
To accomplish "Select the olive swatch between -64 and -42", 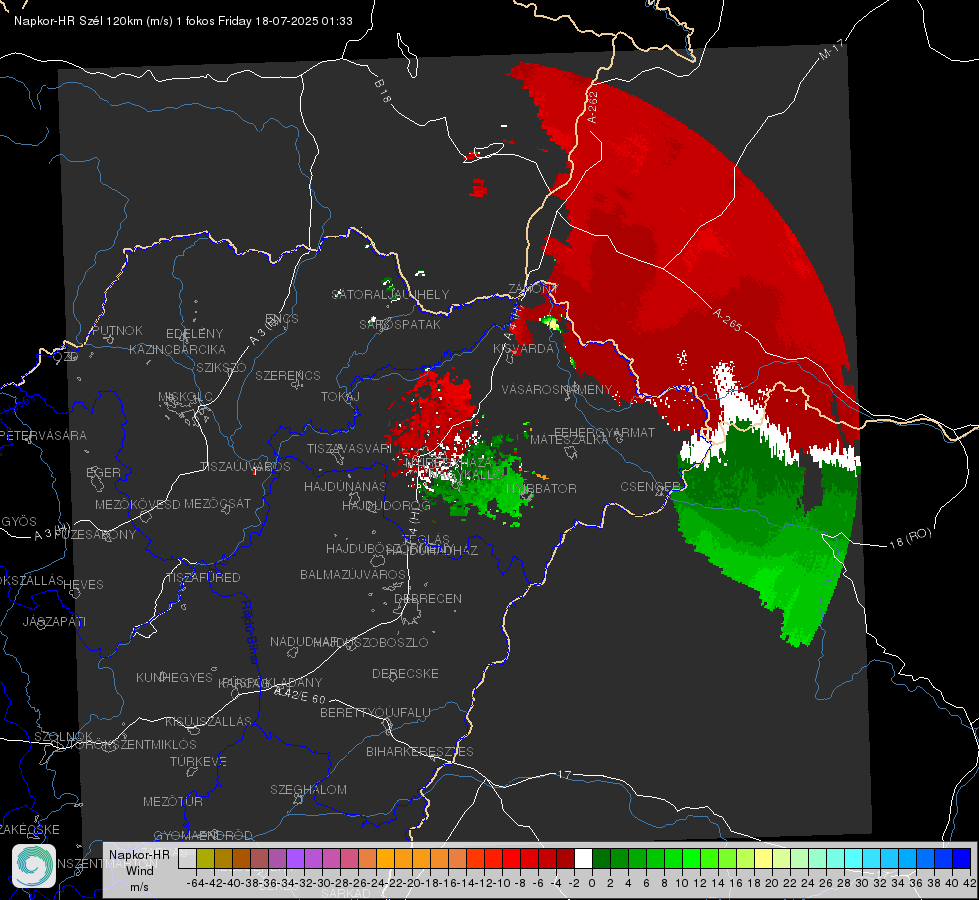I will (x=205, y=858).
